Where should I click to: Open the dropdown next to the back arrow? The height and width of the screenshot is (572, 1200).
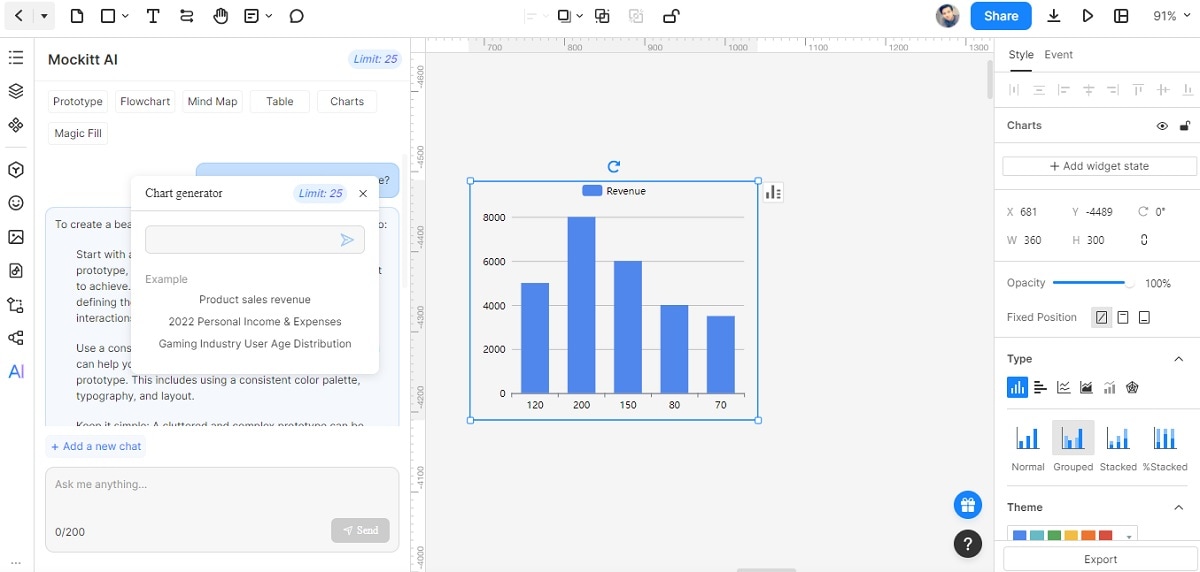pos(43,16)
